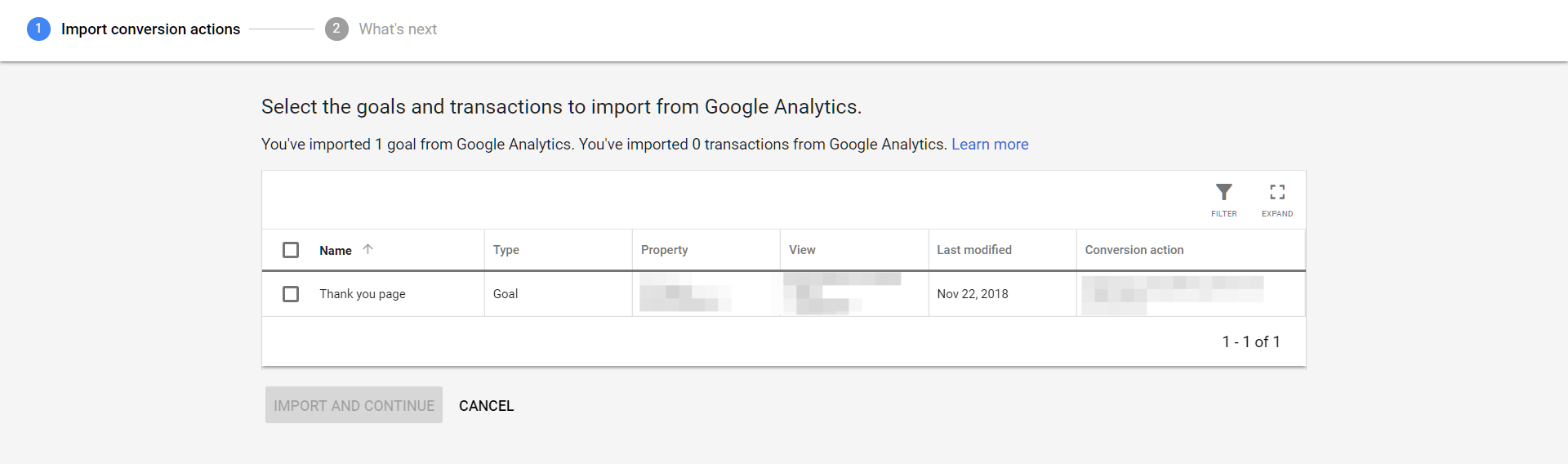Screen dimensions: 1568x464
Task: Select the Thank you page goal name
Action: (363, 294)
